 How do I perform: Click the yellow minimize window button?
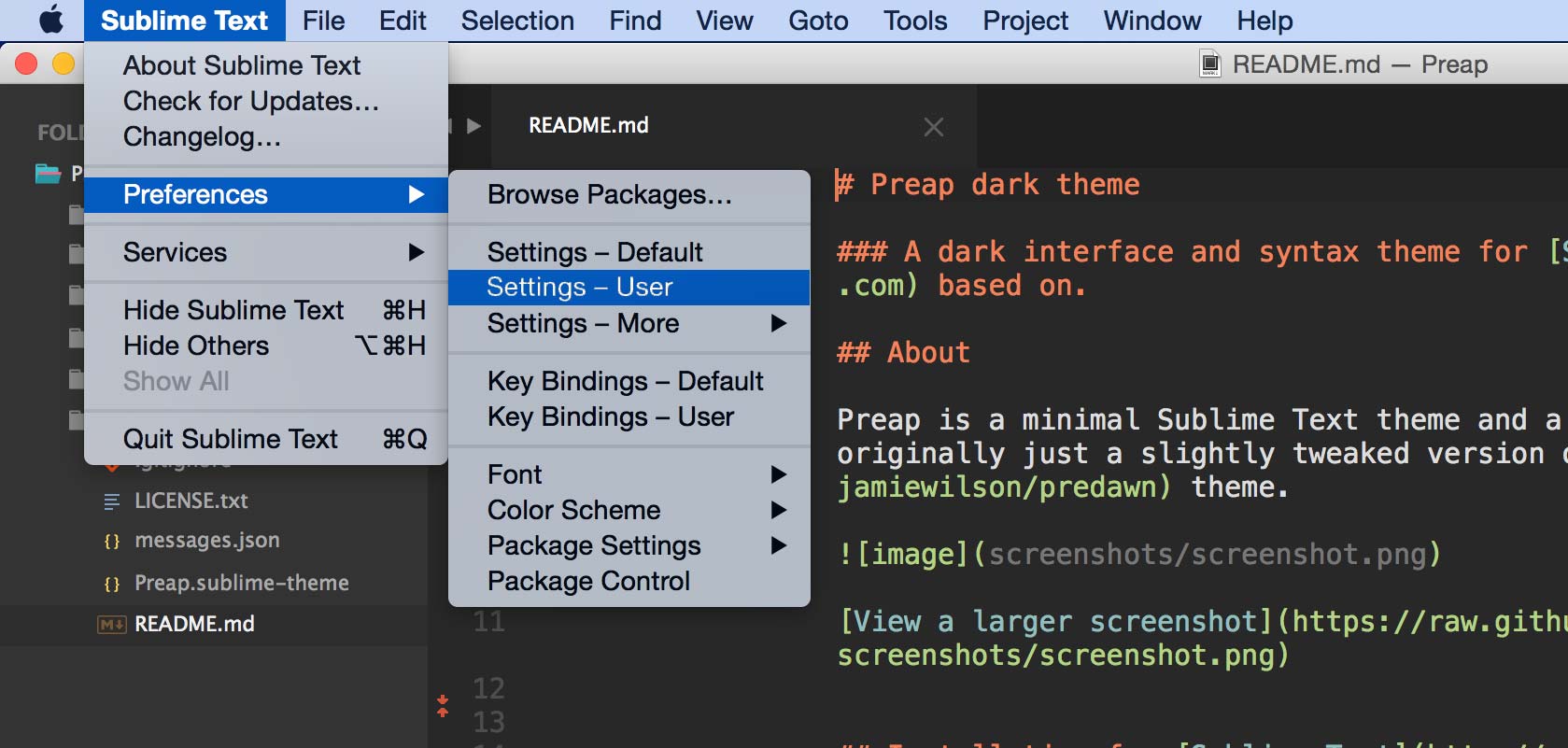coord(64,64)
